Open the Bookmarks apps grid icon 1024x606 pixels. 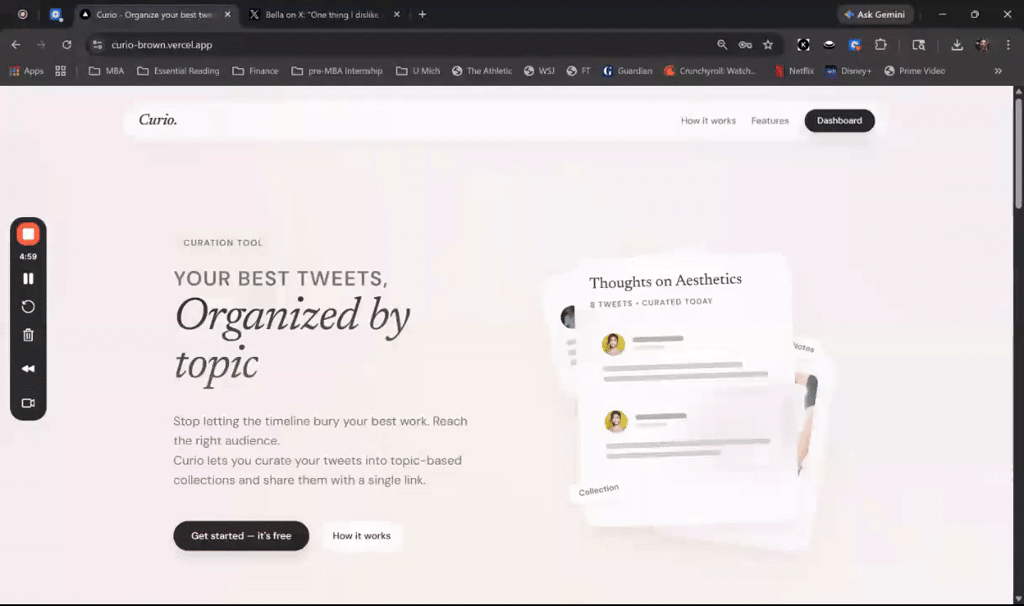pyautogui.click(x=60, y=71)
